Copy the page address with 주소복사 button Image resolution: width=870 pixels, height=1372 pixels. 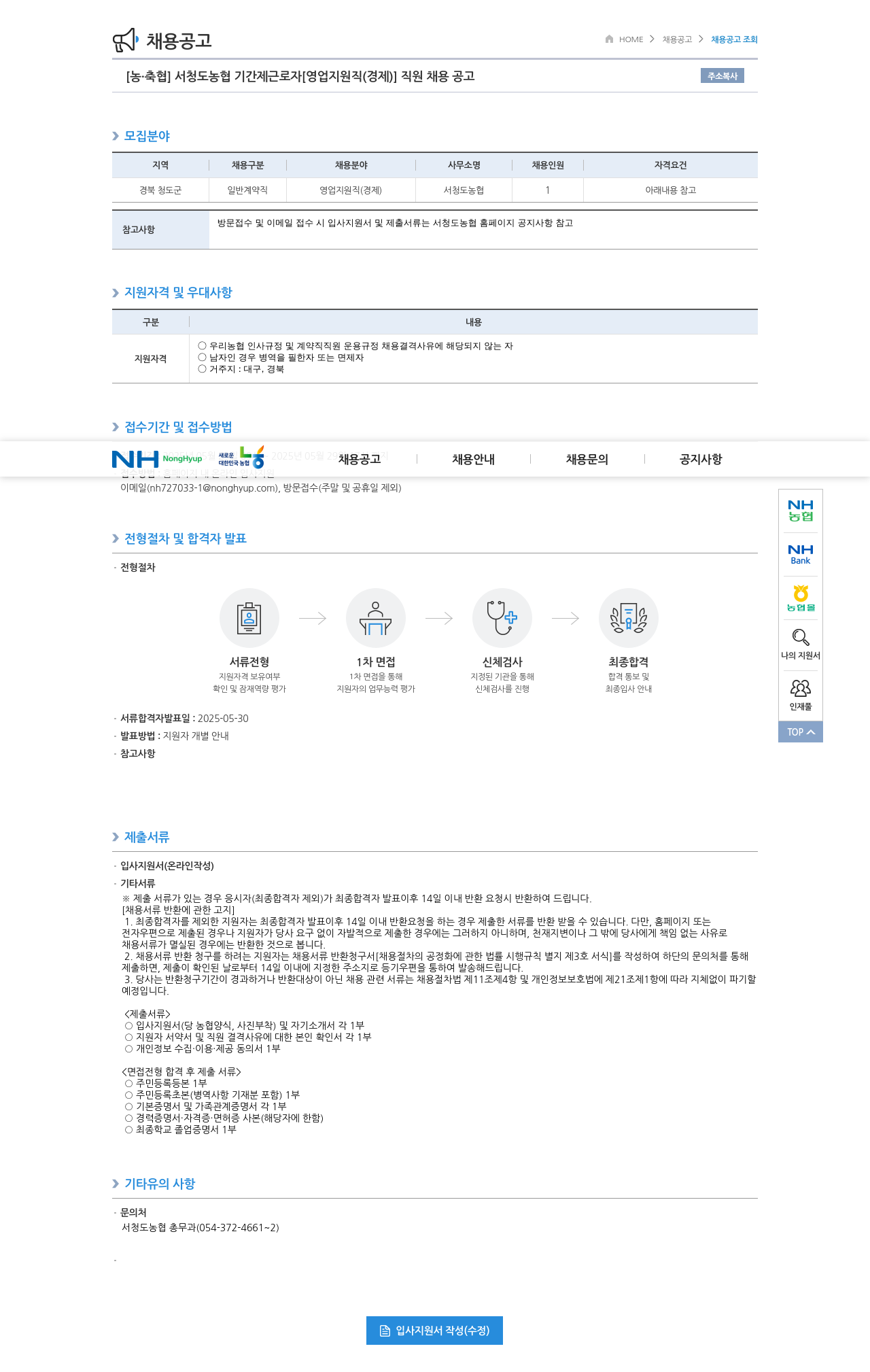[723, 75]
